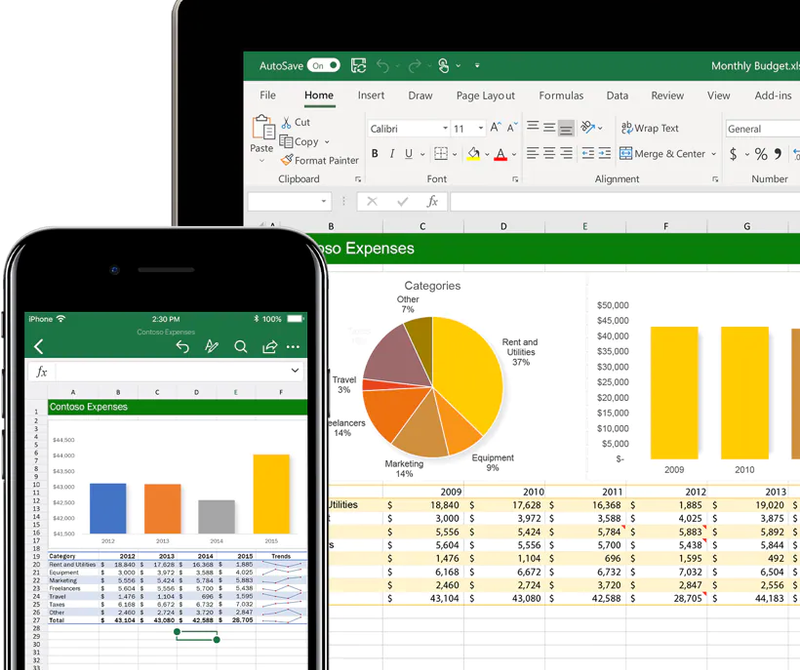The width and height of the screenshot is (800, 670).
Task: Turn off the AutoSave switch
Action: tap(323, 66)
